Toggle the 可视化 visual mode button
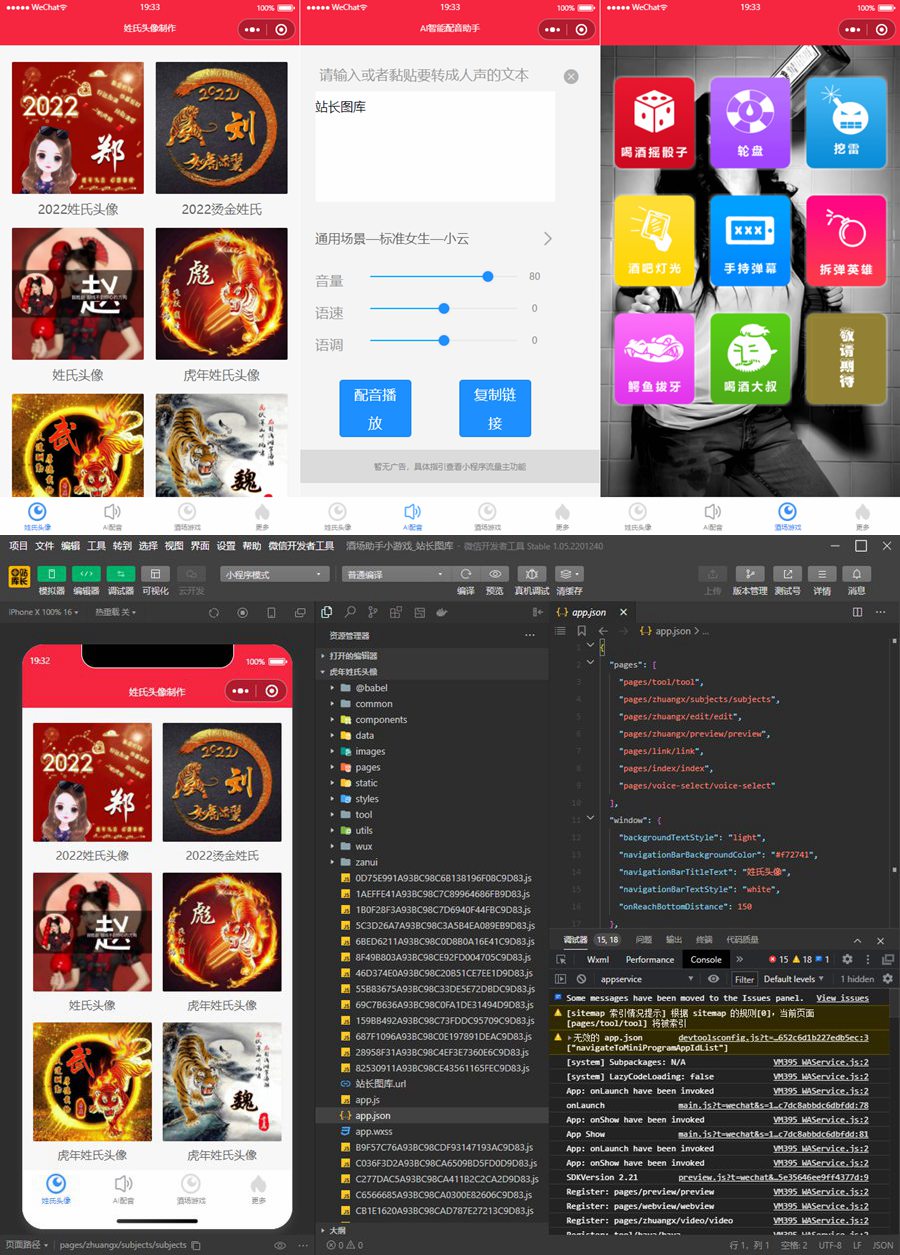This screenshot has width=900, height=1255. coord(155,574)
